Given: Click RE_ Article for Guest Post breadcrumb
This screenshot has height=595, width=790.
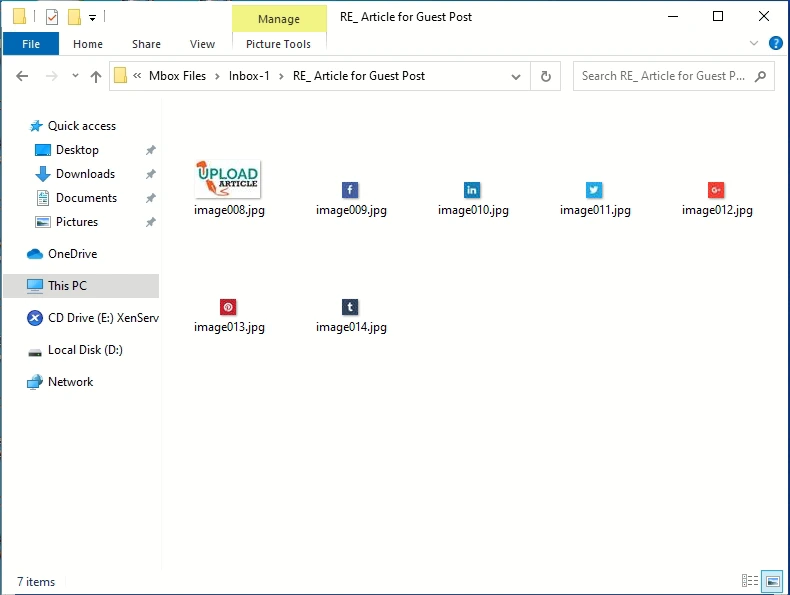Looking at the screenshot, I should coord(359,76).
